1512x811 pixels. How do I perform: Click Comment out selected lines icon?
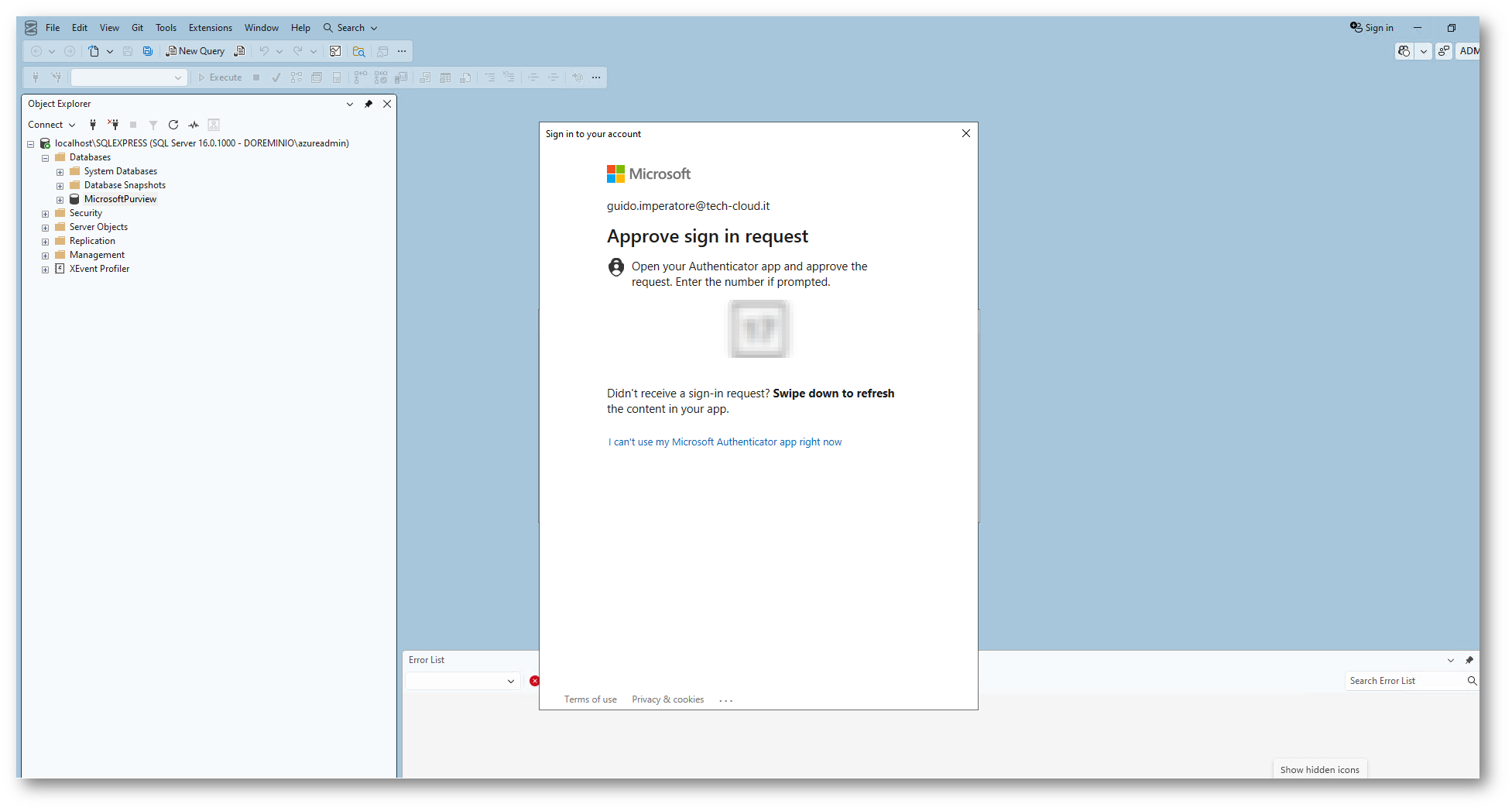tap(489, 77)
